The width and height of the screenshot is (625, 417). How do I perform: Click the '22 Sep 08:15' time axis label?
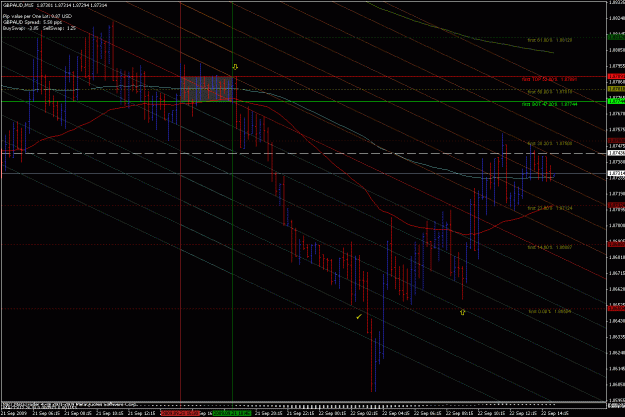[461, 413]
